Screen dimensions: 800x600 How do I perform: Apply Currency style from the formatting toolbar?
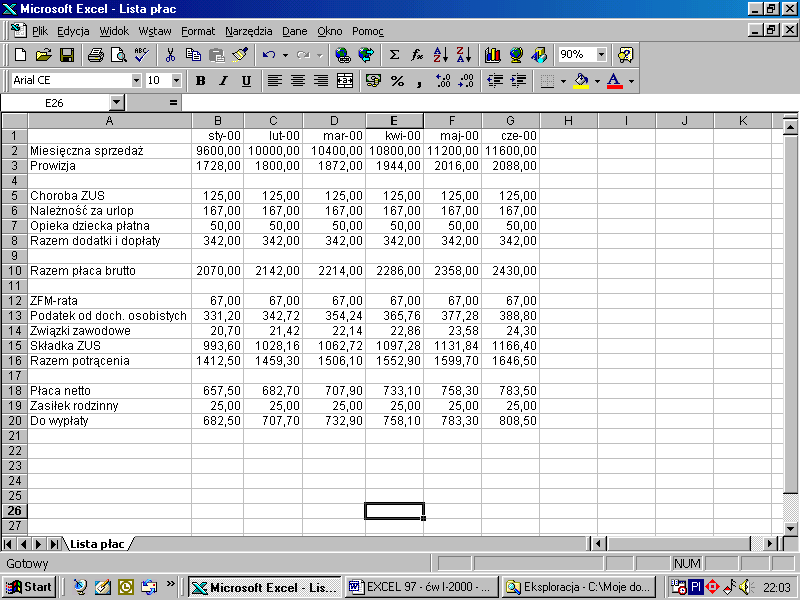[x=374, y=81]
